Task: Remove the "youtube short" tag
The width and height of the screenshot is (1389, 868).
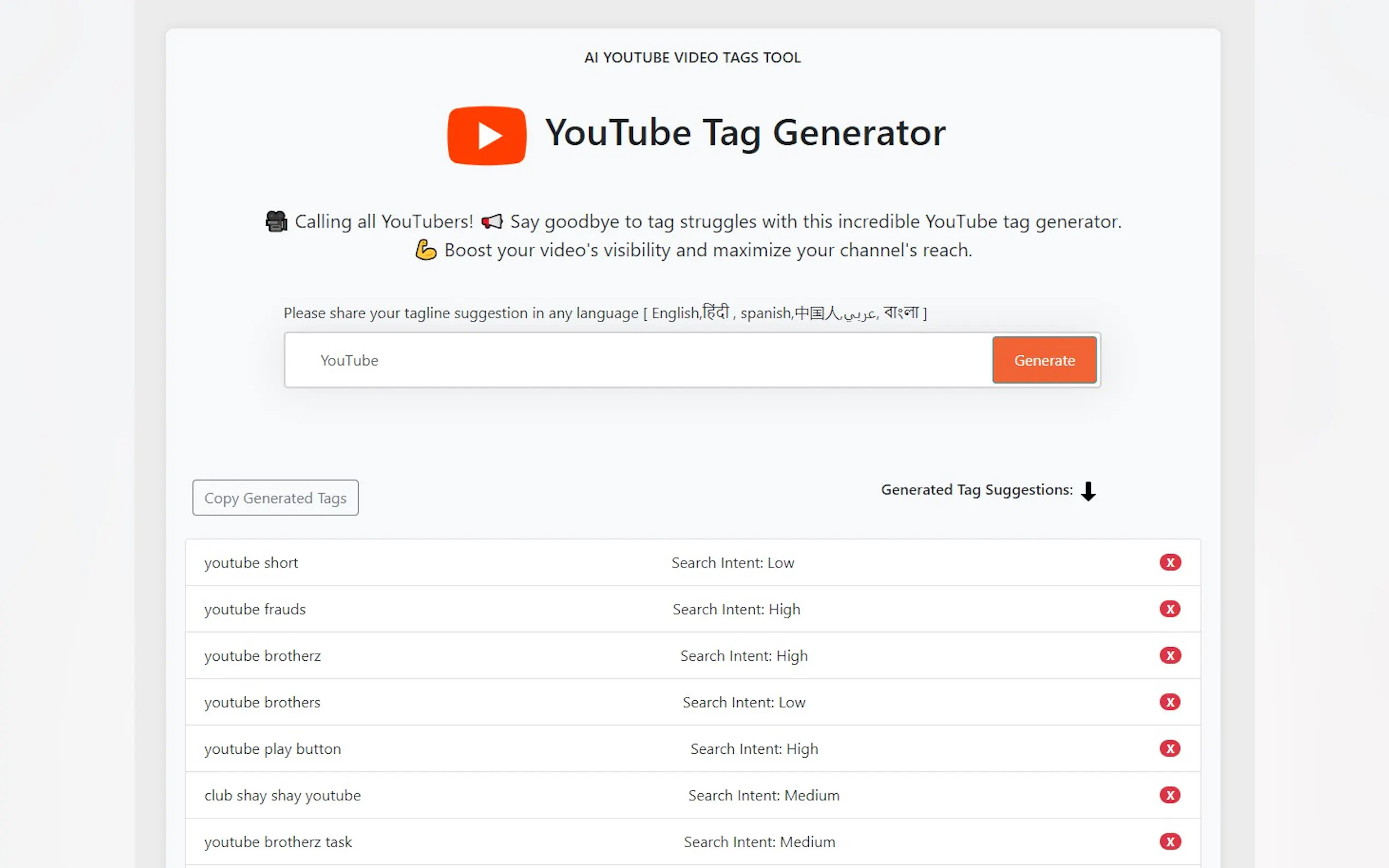Action: 1170,562
